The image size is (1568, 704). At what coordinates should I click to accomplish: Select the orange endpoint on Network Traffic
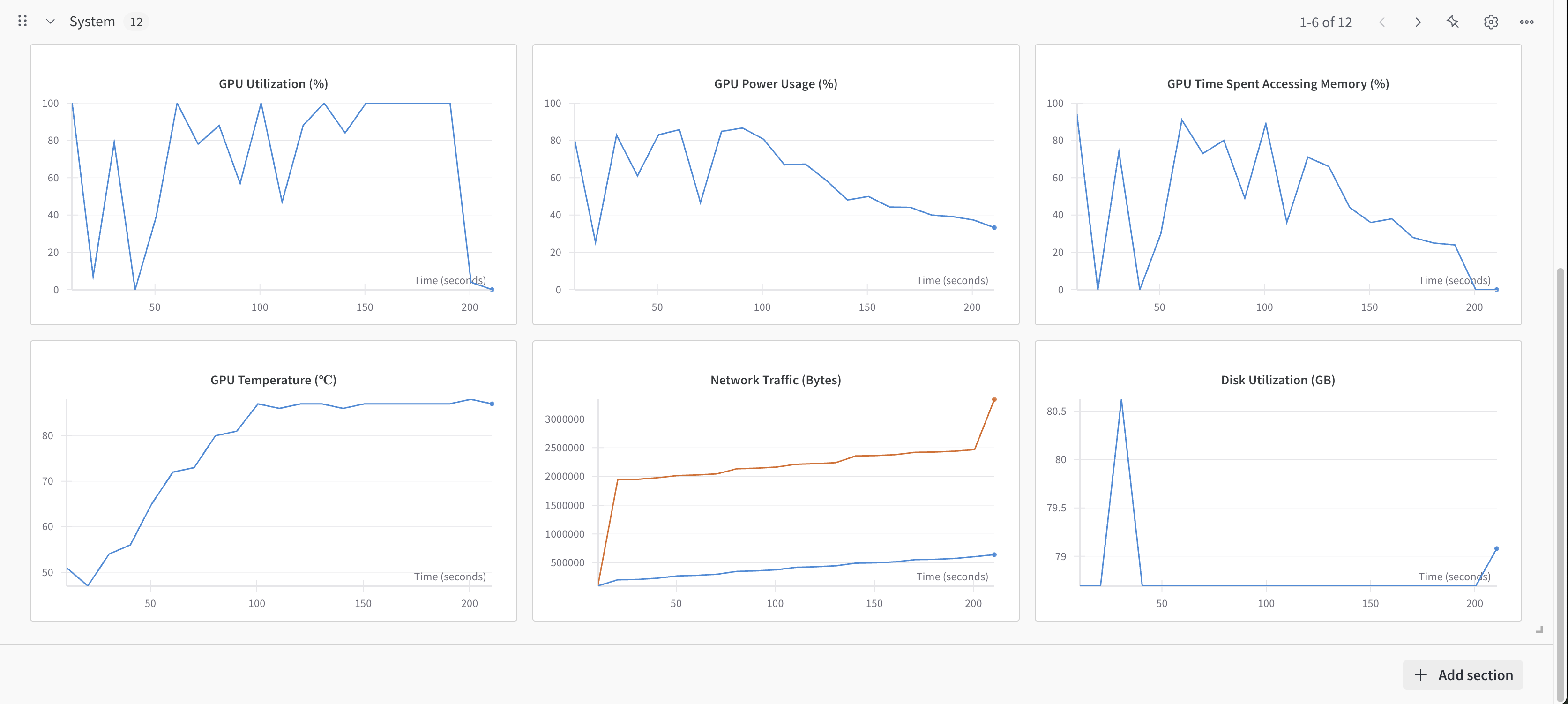[x=994, y=399]
